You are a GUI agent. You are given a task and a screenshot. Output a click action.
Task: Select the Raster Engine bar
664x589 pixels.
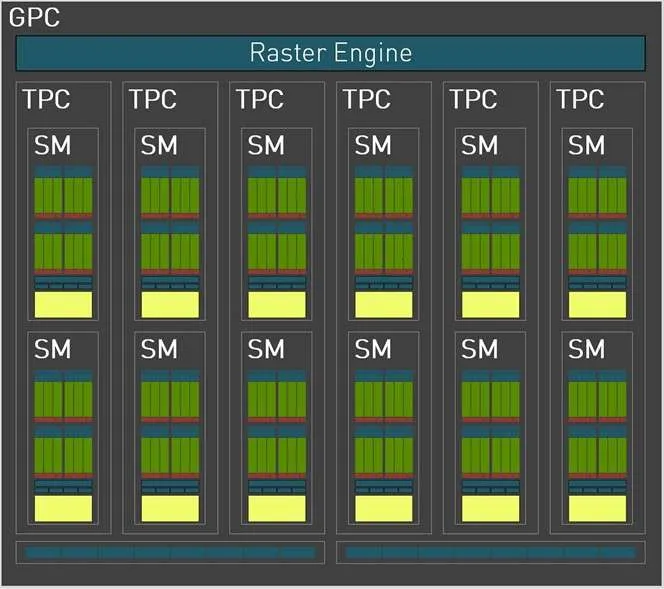pyautogui.click(x=331, y=53)
